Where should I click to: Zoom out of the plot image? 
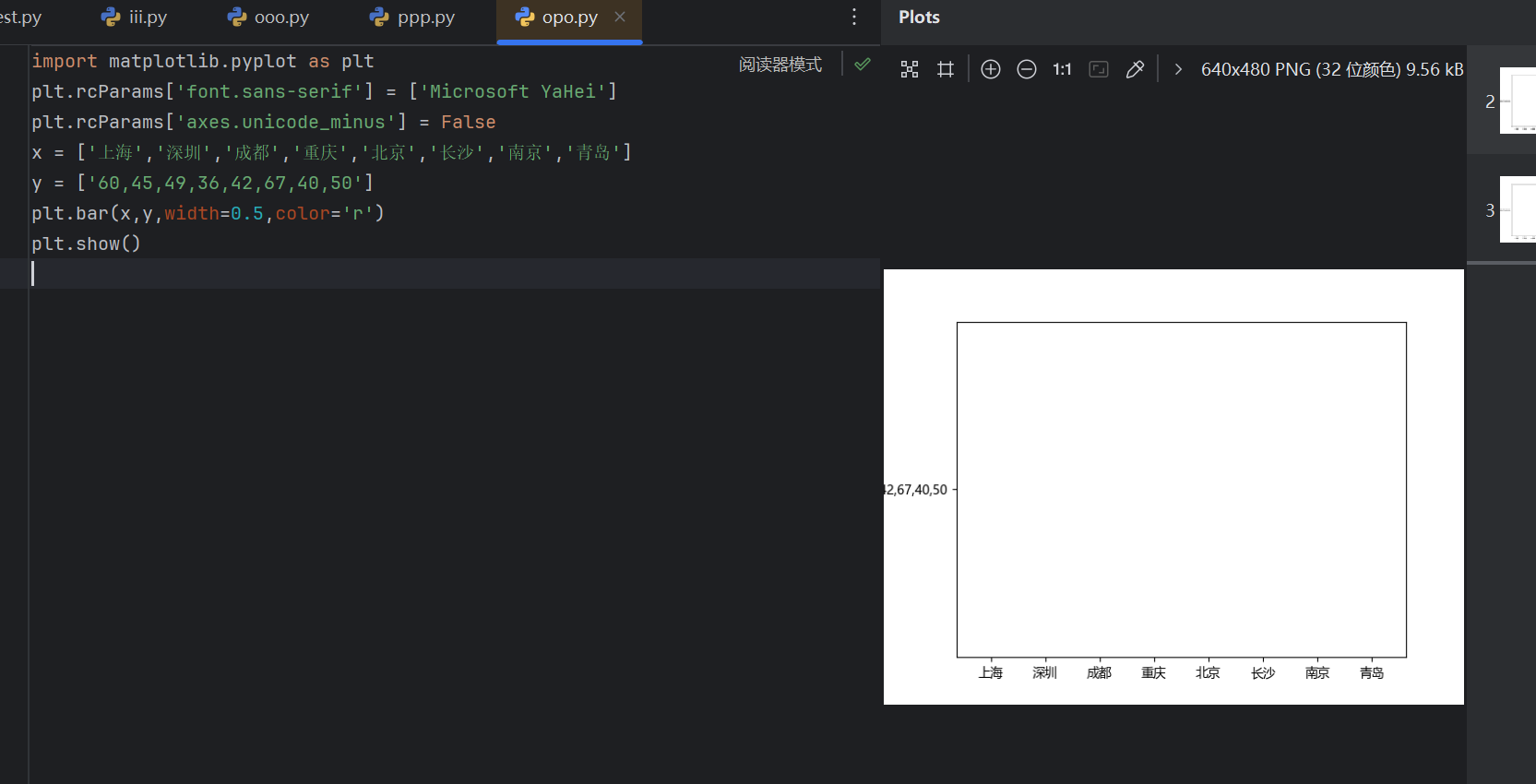click(1027, 69)
